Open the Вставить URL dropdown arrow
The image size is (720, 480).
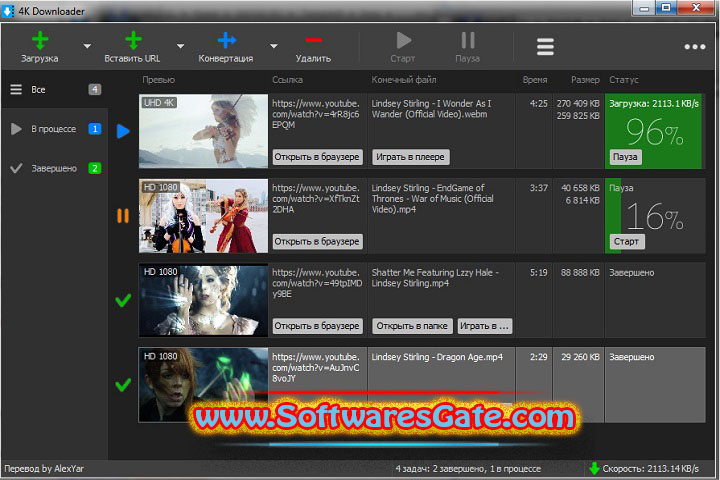click(180, 46)
